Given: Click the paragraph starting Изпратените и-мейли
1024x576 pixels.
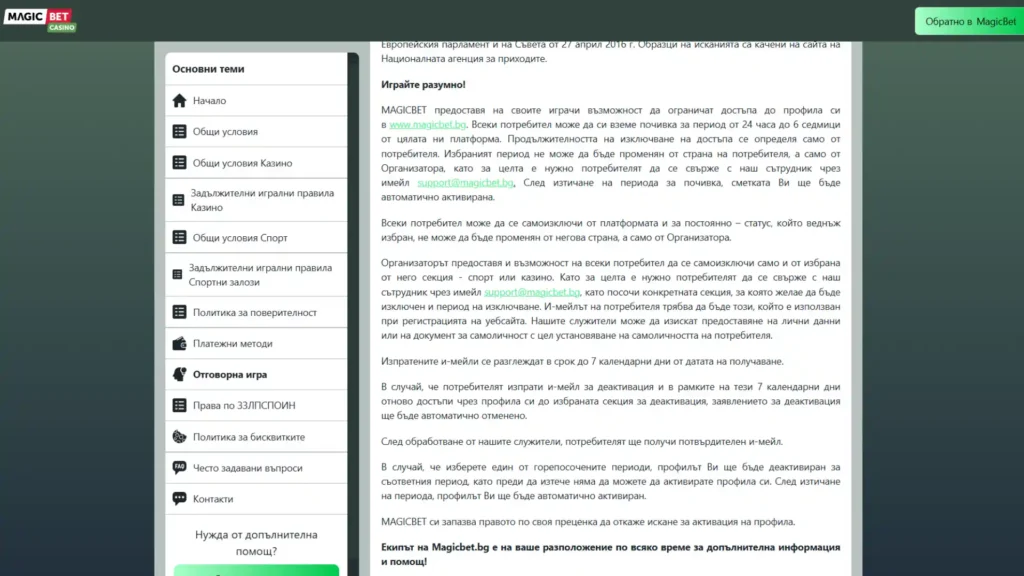Looking at the screenshot, I should click(x=583, y=361).
